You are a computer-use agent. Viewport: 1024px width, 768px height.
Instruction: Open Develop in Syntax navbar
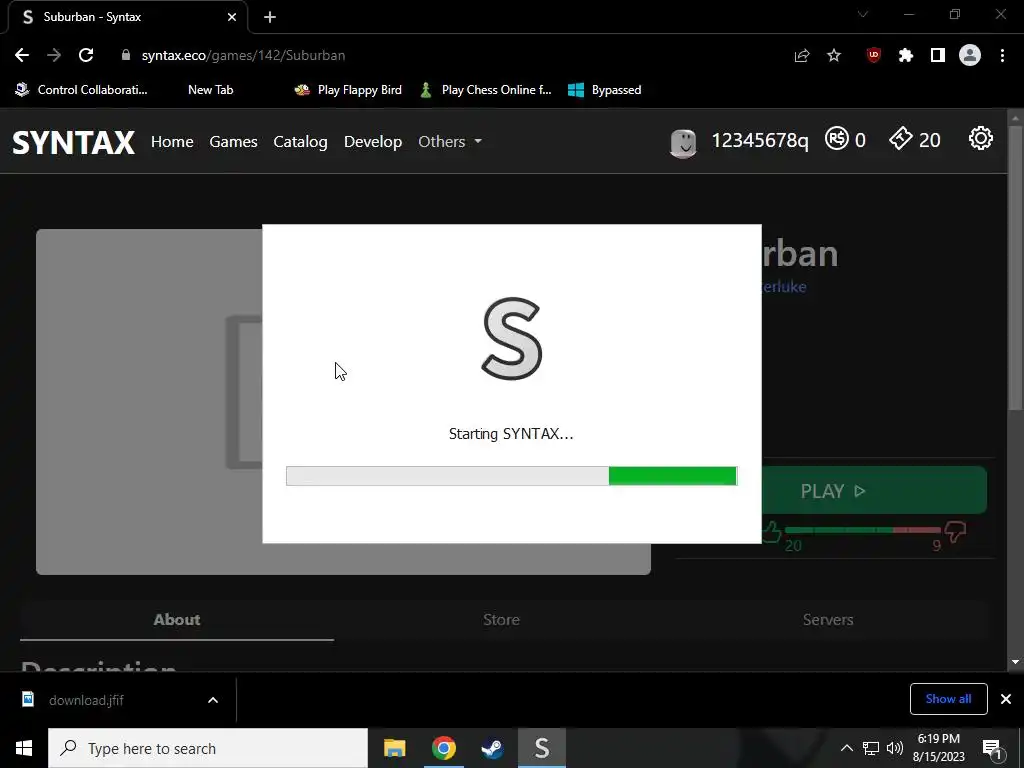click(373, 142)
